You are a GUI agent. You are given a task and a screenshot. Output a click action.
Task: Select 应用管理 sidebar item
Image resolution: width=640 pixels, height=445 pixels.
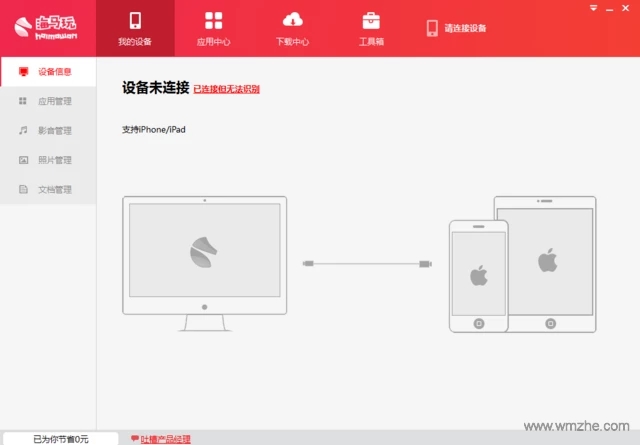tap(48, 101)
